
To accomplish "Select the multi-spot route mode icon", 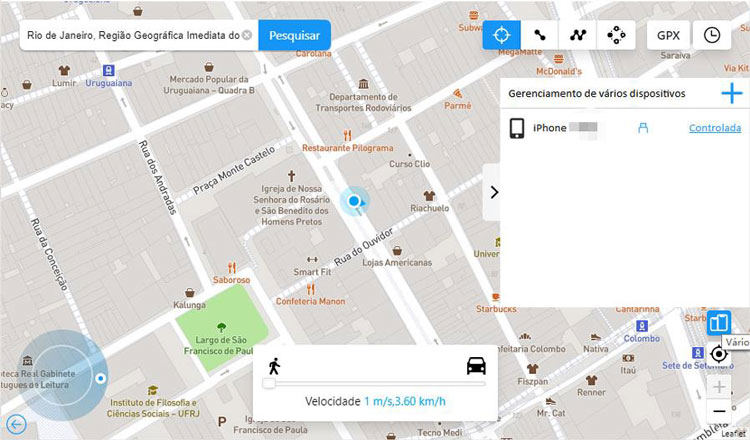I will tap(578, 34).
